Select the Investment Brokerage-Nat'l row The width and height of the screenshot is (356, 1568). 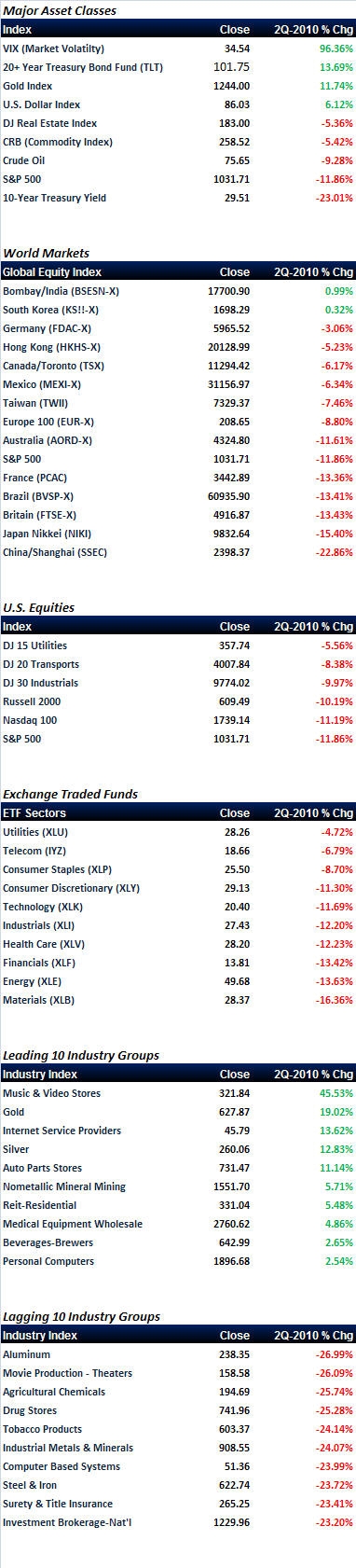click(178, 1522)
